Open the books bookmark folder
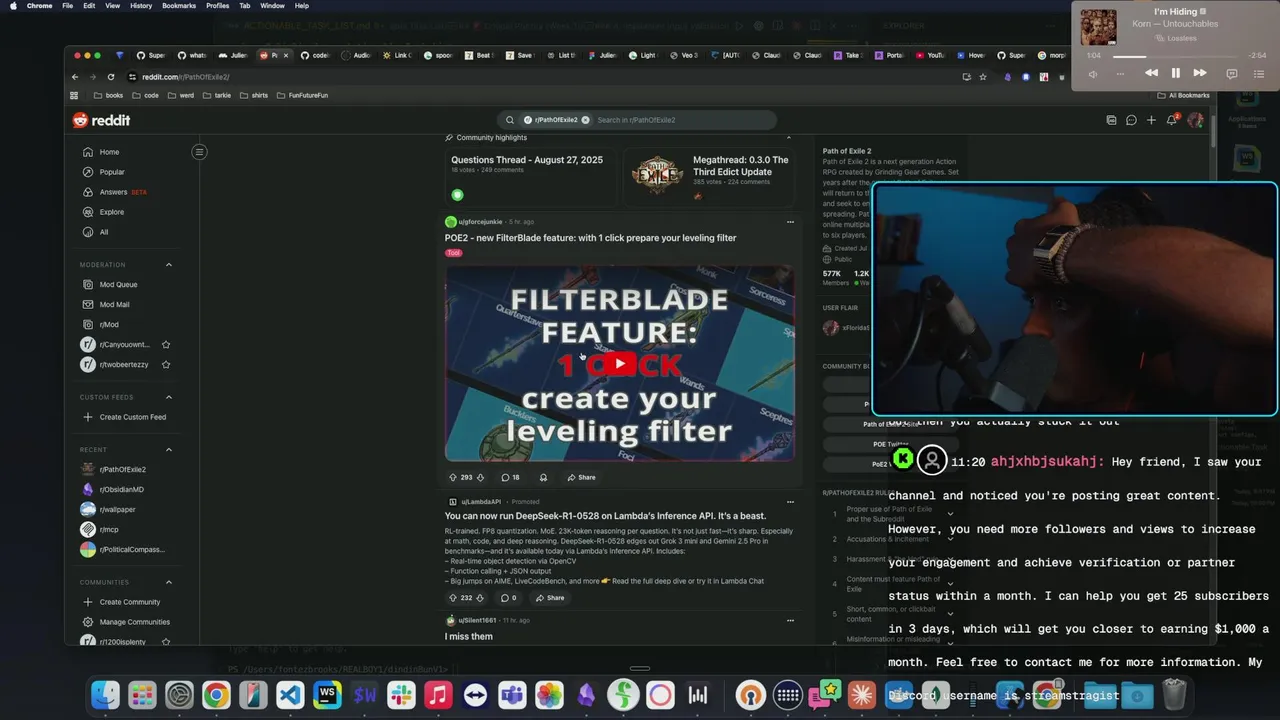The image size is (1280, 720). 108,95
